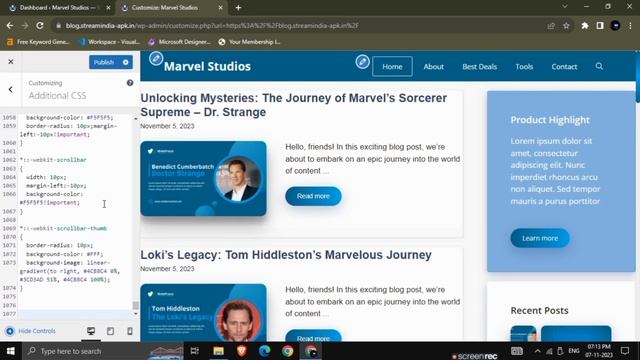This screenshot has height=360, width=640.
Task: Show hidden system tray icons
Action: point(537,351)
